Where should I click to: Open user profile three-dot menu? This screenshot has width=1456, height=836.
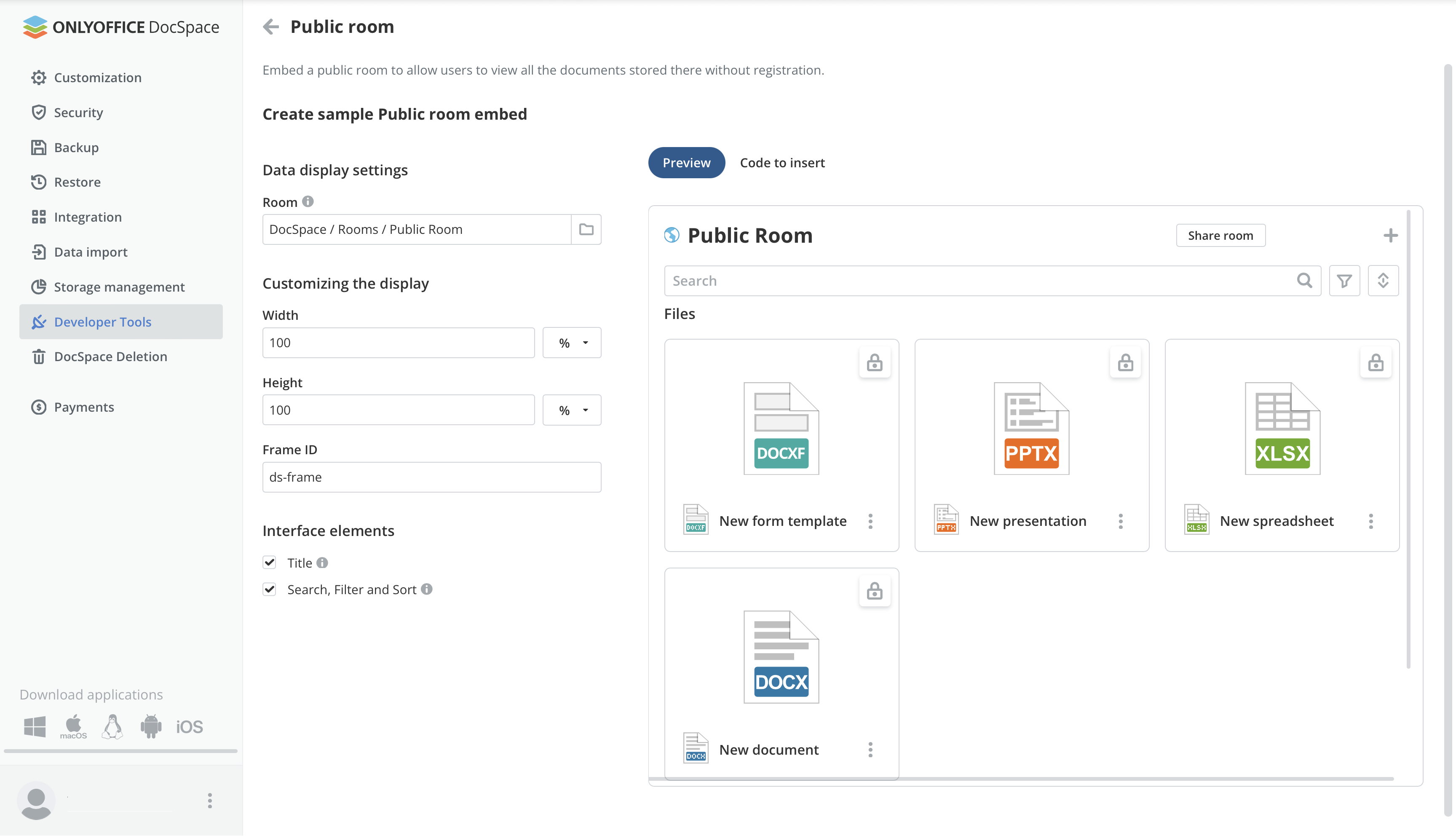point(209,801)
